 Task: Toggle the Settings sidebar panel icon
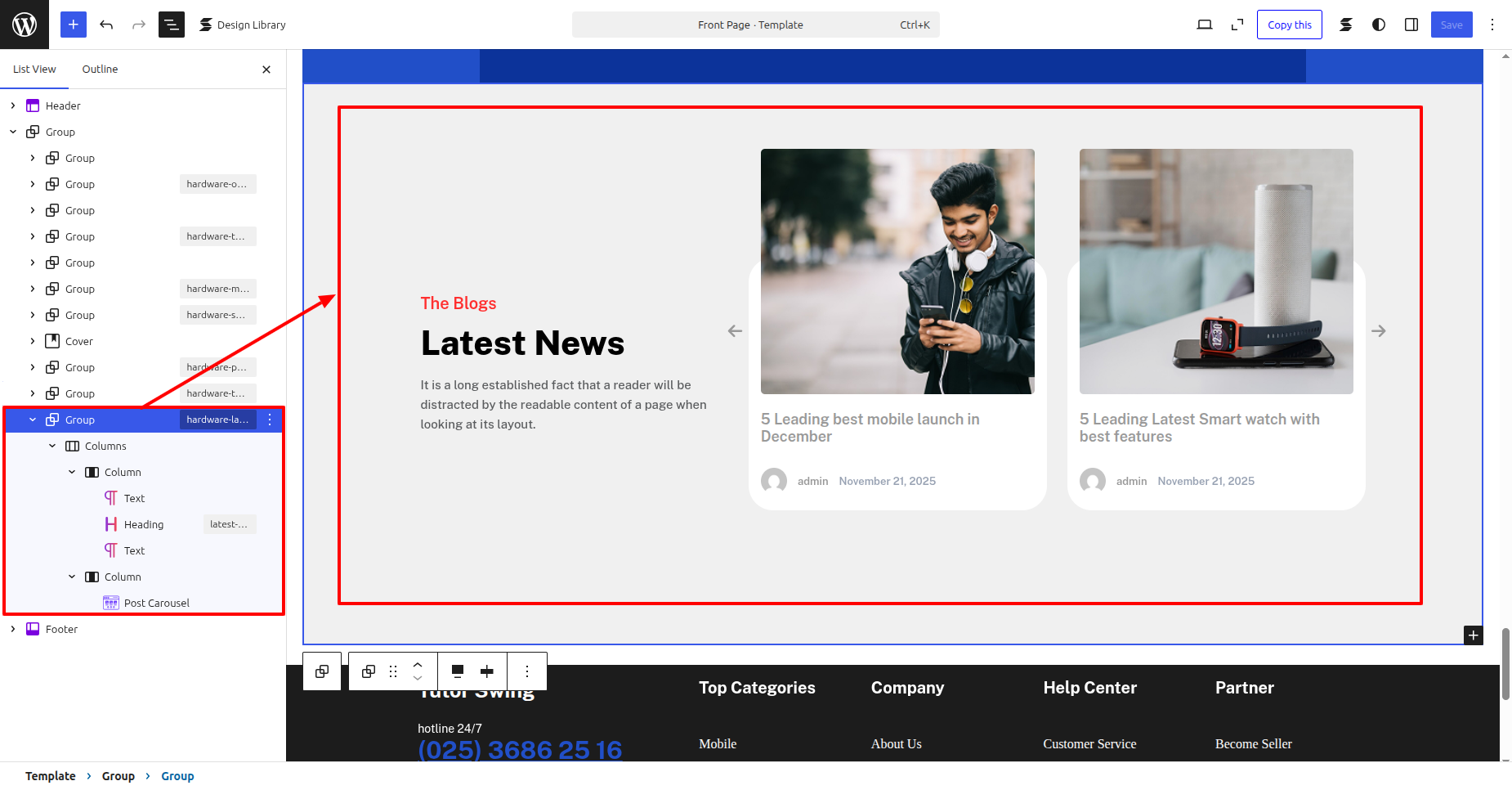tap(1411, 25)
